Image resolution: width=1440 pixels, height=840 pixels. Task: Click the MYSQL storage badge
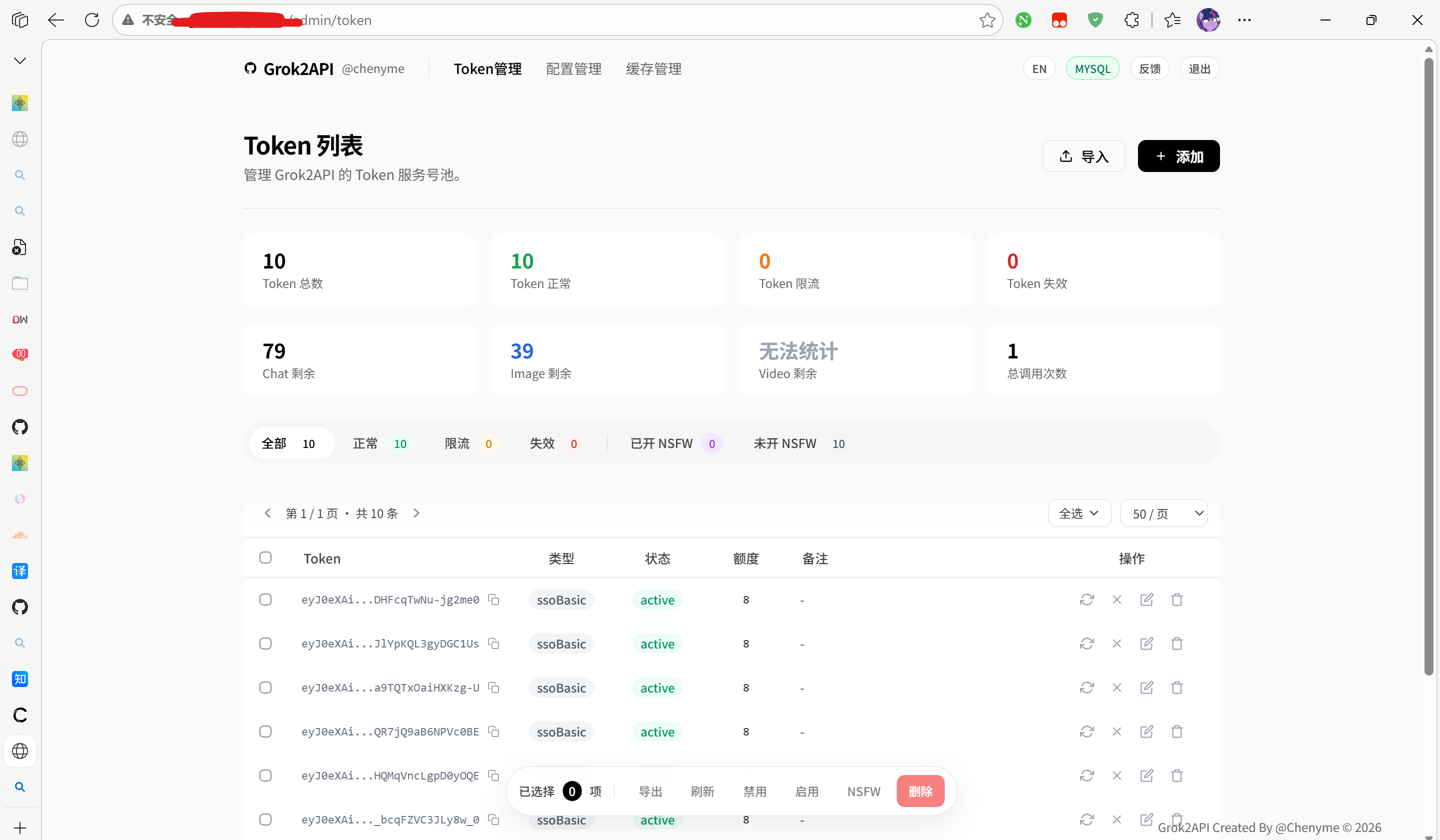pos(1092,68)
